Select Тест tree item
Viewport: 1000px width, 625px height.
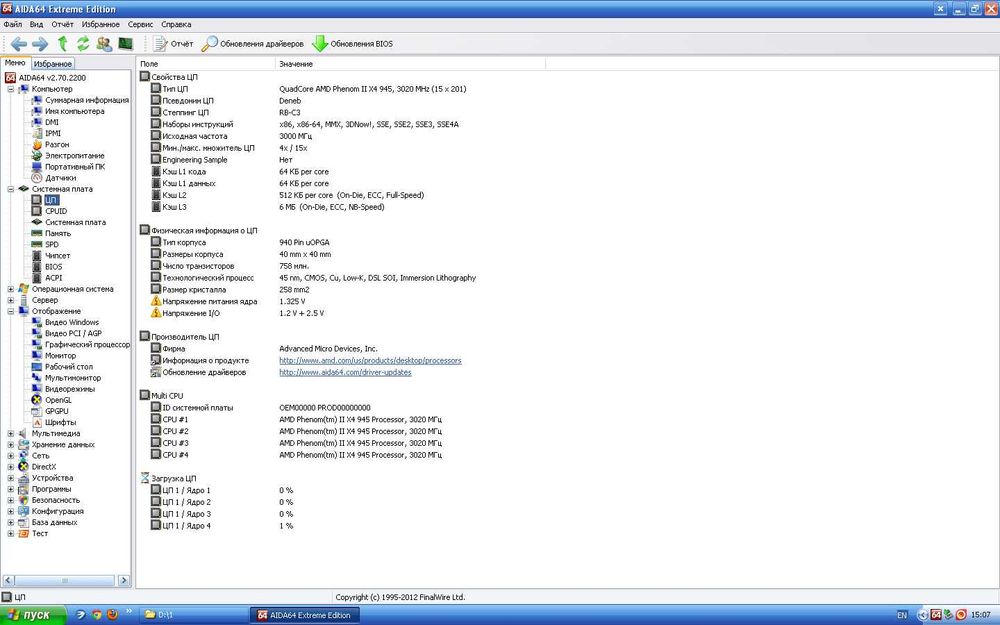(40, 533)
